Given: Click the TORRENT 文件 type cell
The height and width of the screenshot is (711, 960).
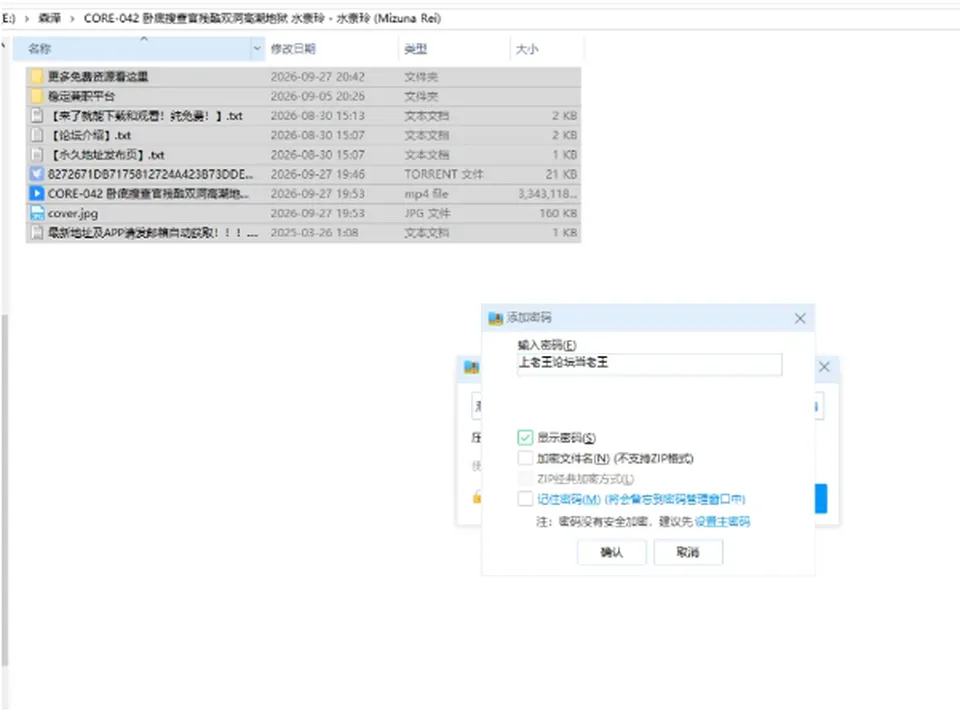Looking at the screenshot, I should coord(443,174).
